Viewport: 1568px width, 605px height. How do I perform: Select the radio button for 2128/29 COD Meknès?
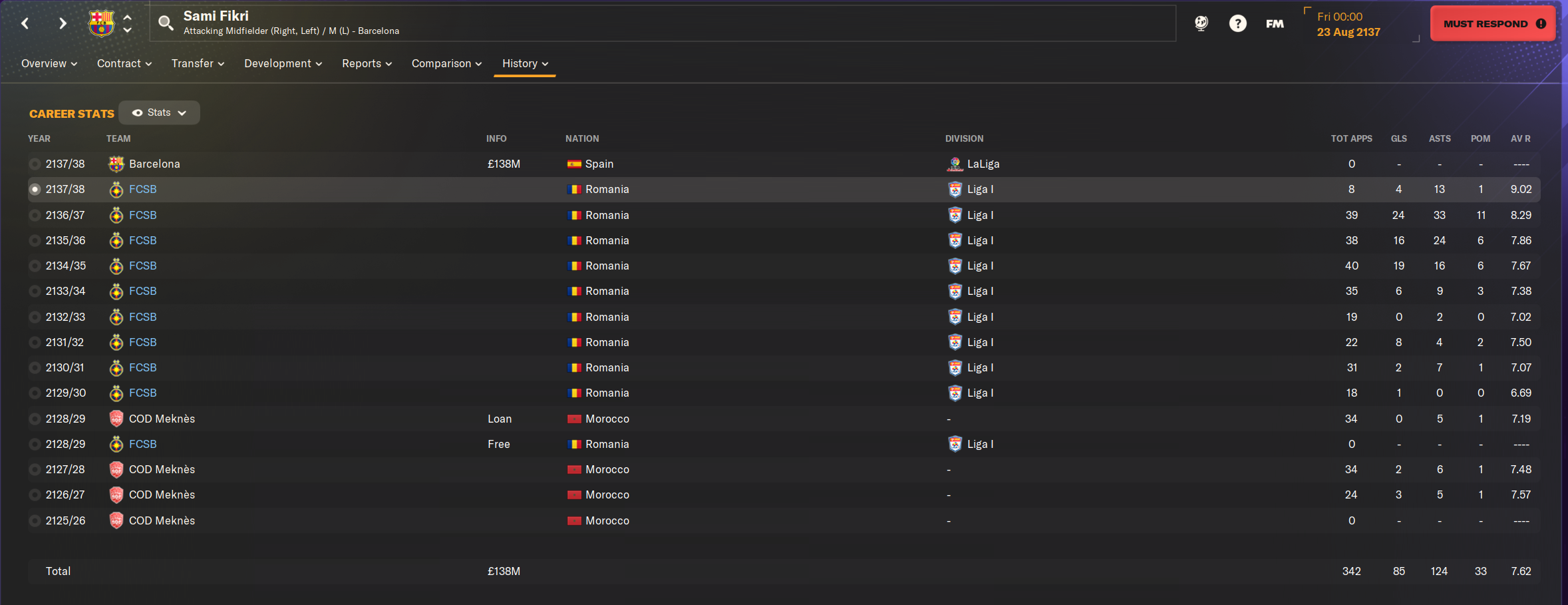(35, 419)
